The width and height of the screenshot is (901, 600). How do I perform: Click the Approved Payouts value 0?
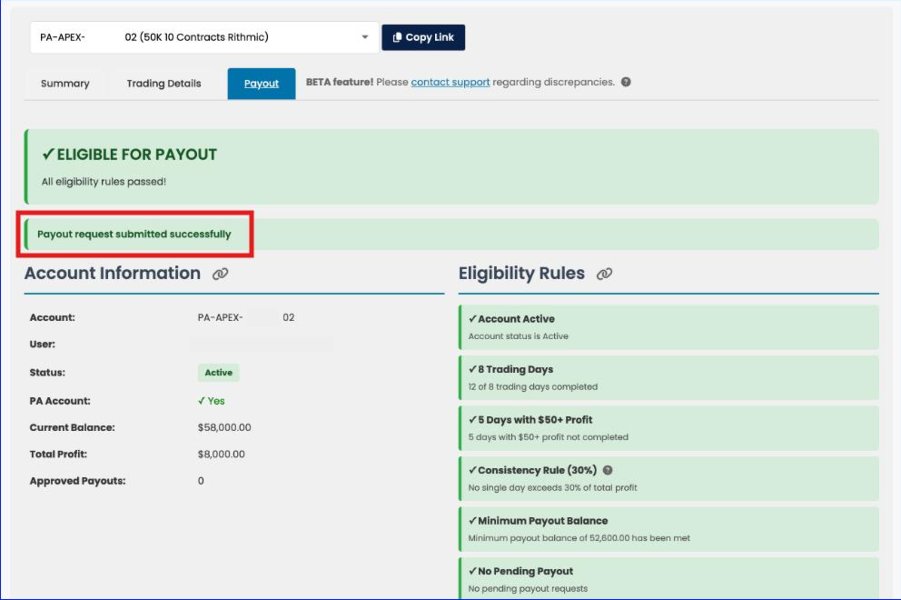(201, 481)
